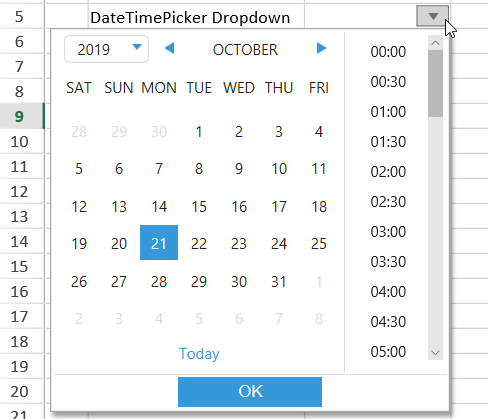Select grayed-out September 30 date
The width and height of the screenshot is (488, 419).
[159, 132]
